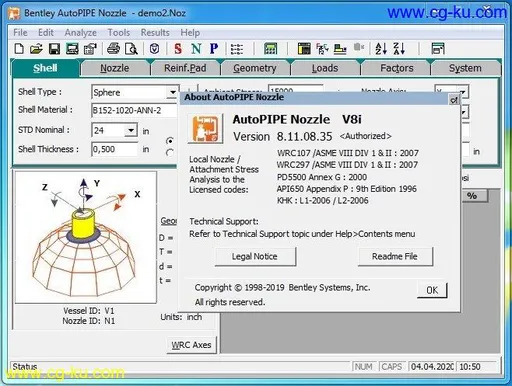Screen dimensions: 512x386
Task: Open the Help menu
Action: [190, 33]
